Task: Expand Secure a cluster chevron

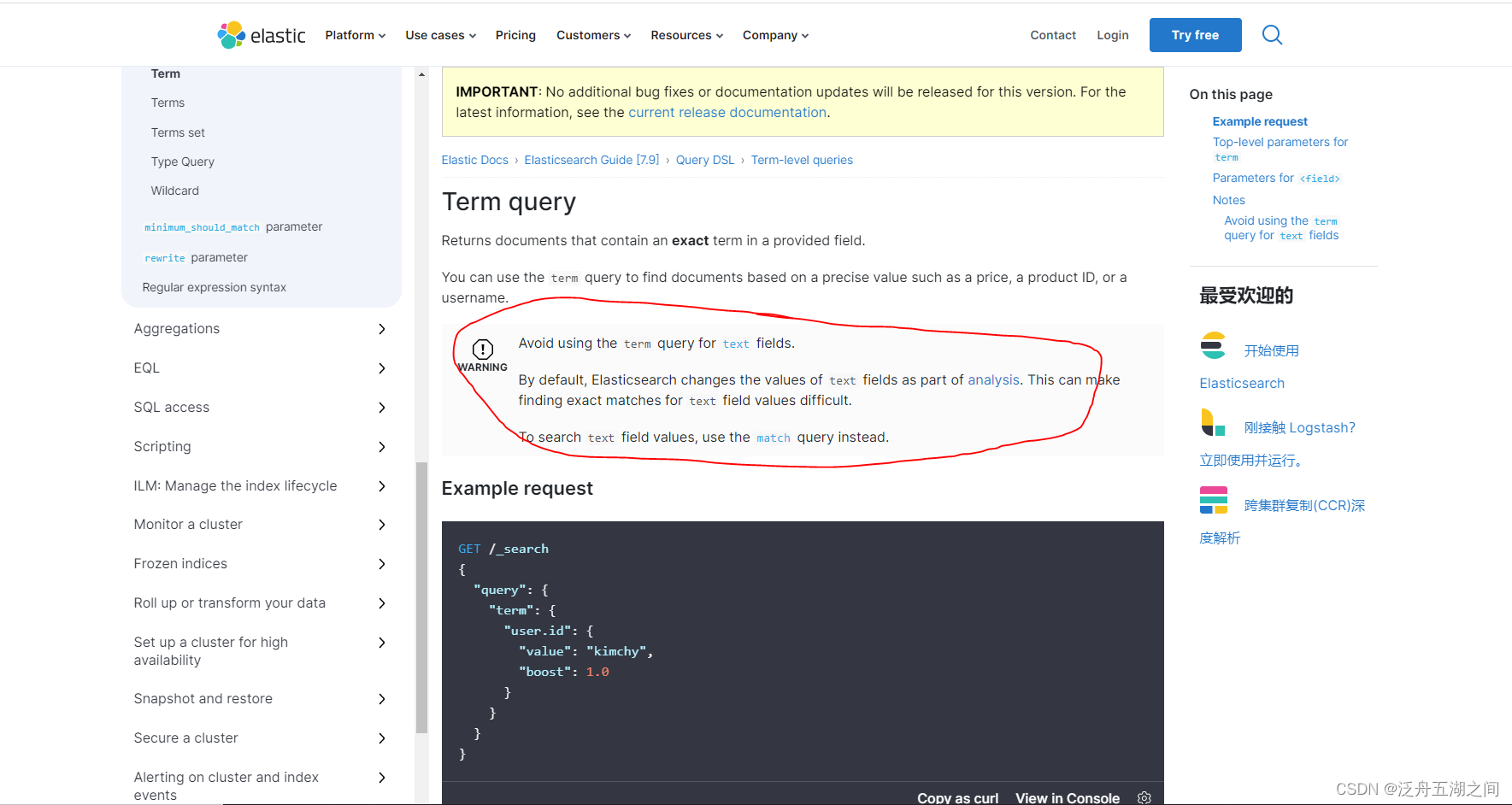Action: tap(382, 738)
